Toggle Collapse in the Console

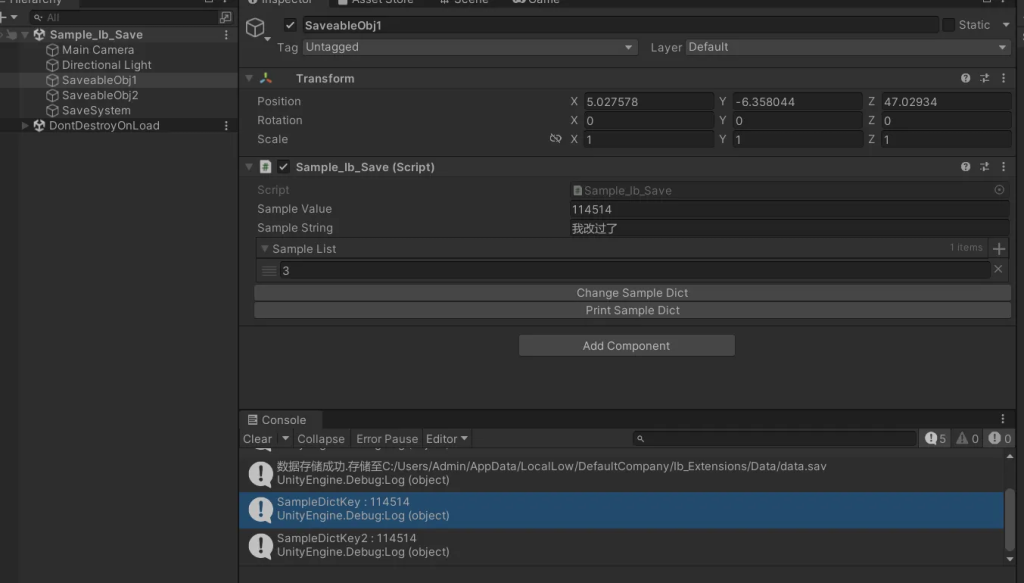pos(321,439)
